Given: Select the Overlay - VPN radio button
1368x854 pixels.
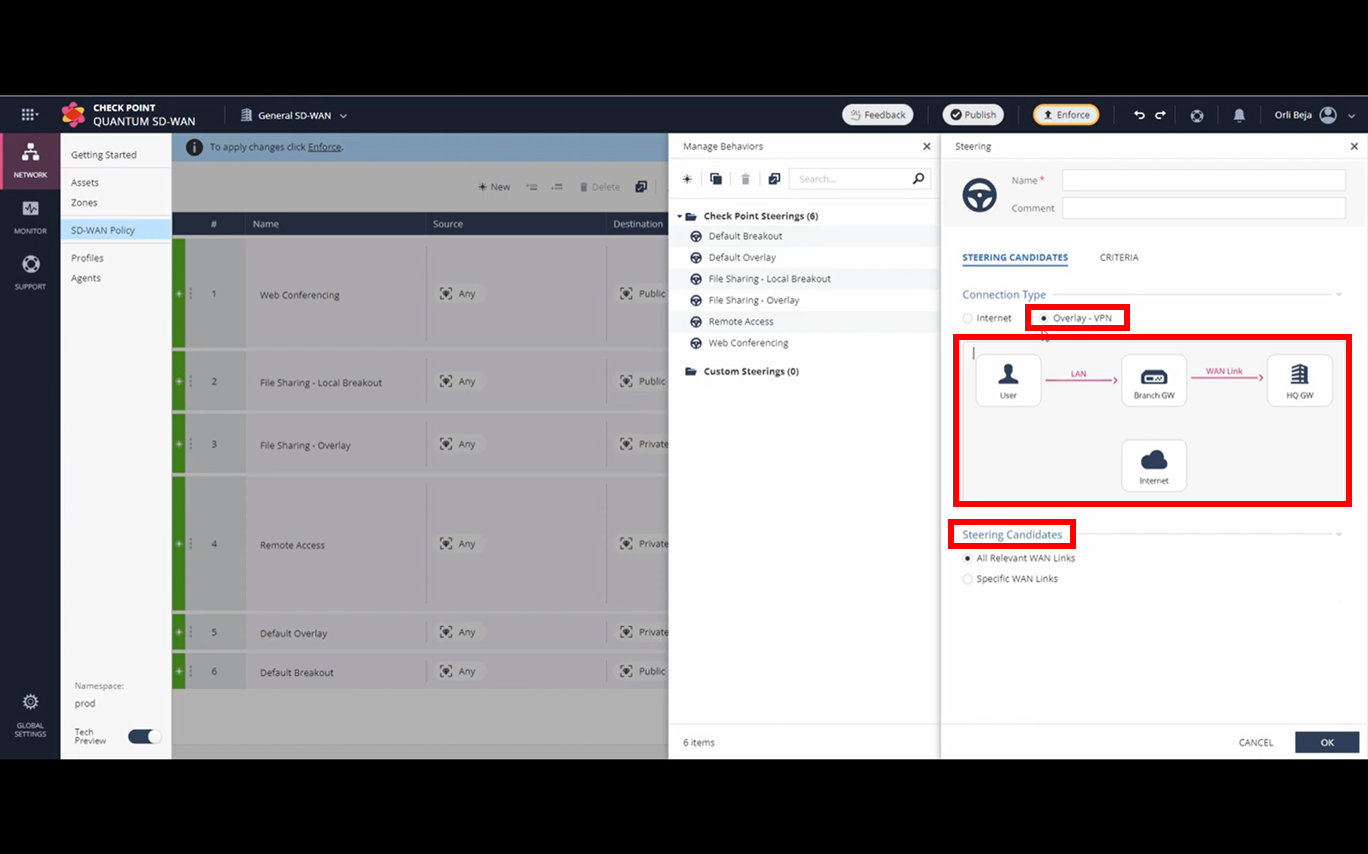Looking at the screenshot, I should point(1044,318).
